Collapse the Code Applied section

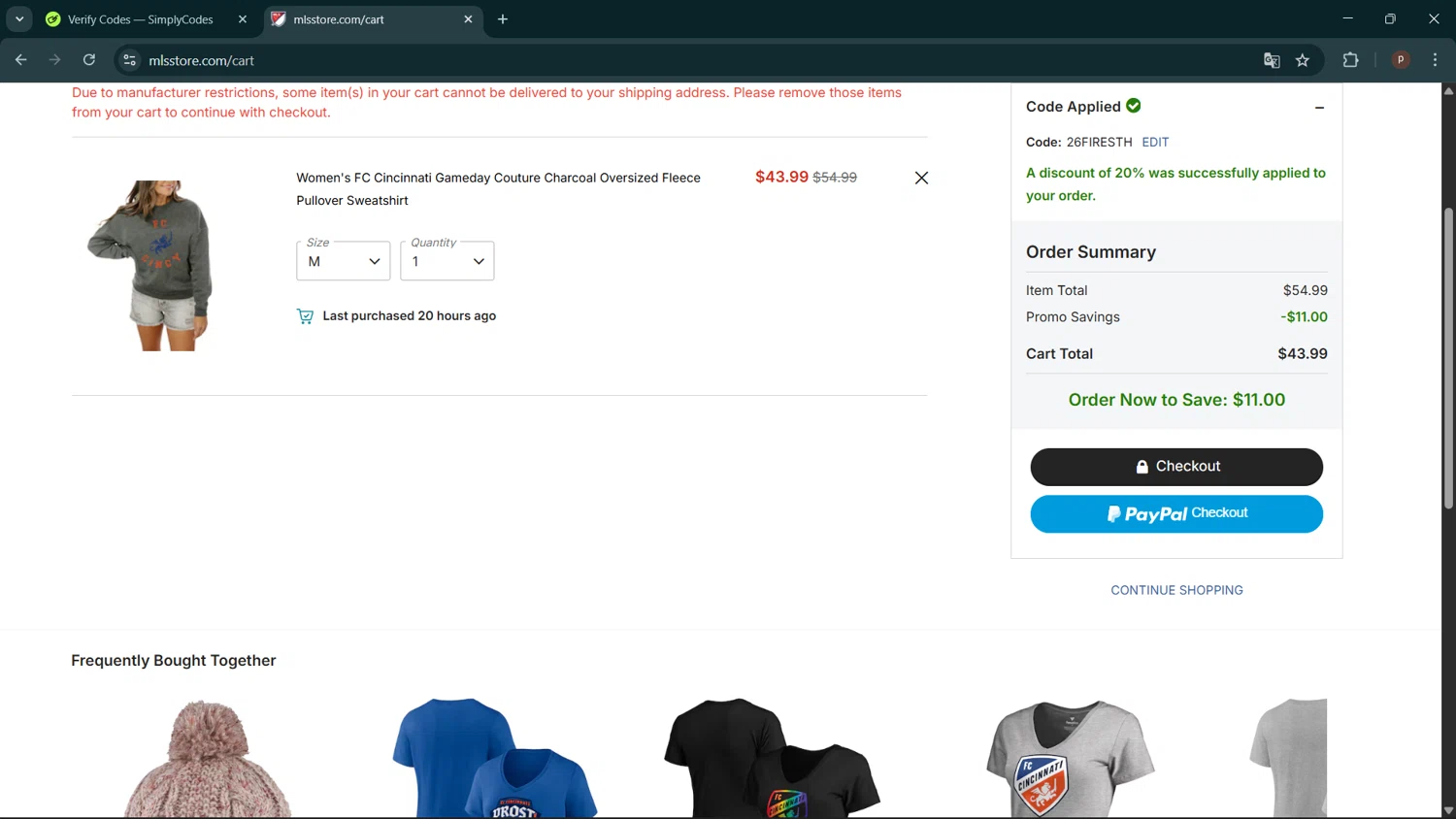coord(1319,108)
